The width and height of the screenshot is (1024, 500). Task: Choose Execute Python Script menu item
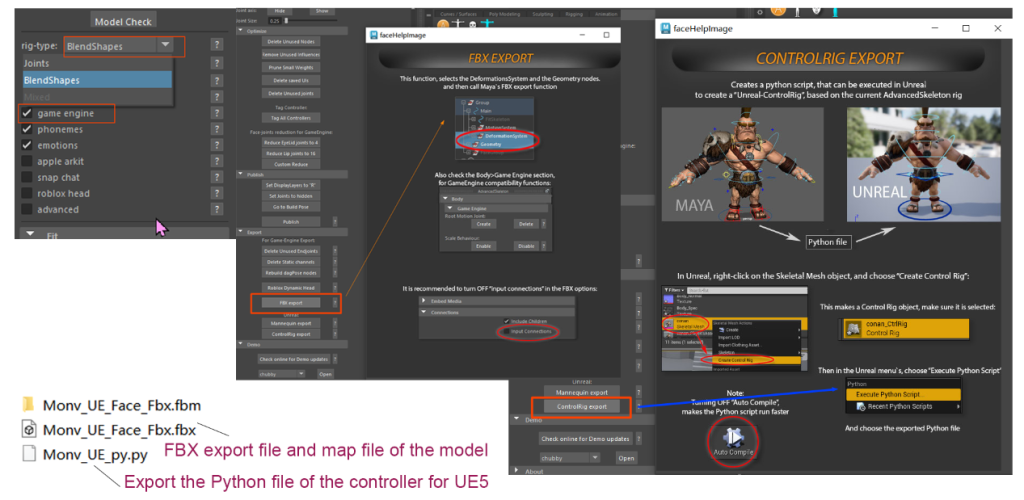[903, 394]
